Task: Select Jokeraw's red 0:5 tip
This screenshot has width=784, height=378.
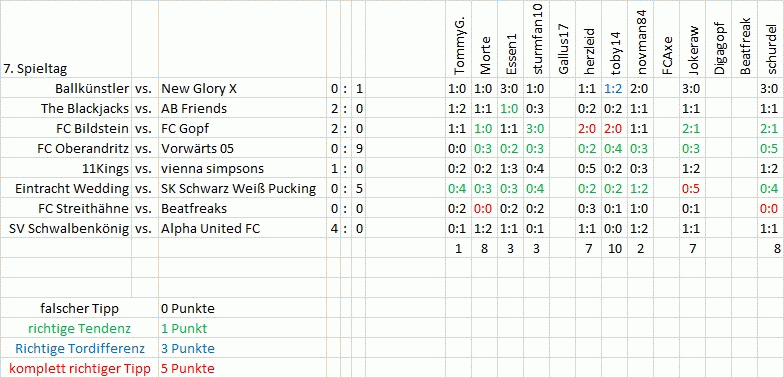Action: tap(692, 189)
